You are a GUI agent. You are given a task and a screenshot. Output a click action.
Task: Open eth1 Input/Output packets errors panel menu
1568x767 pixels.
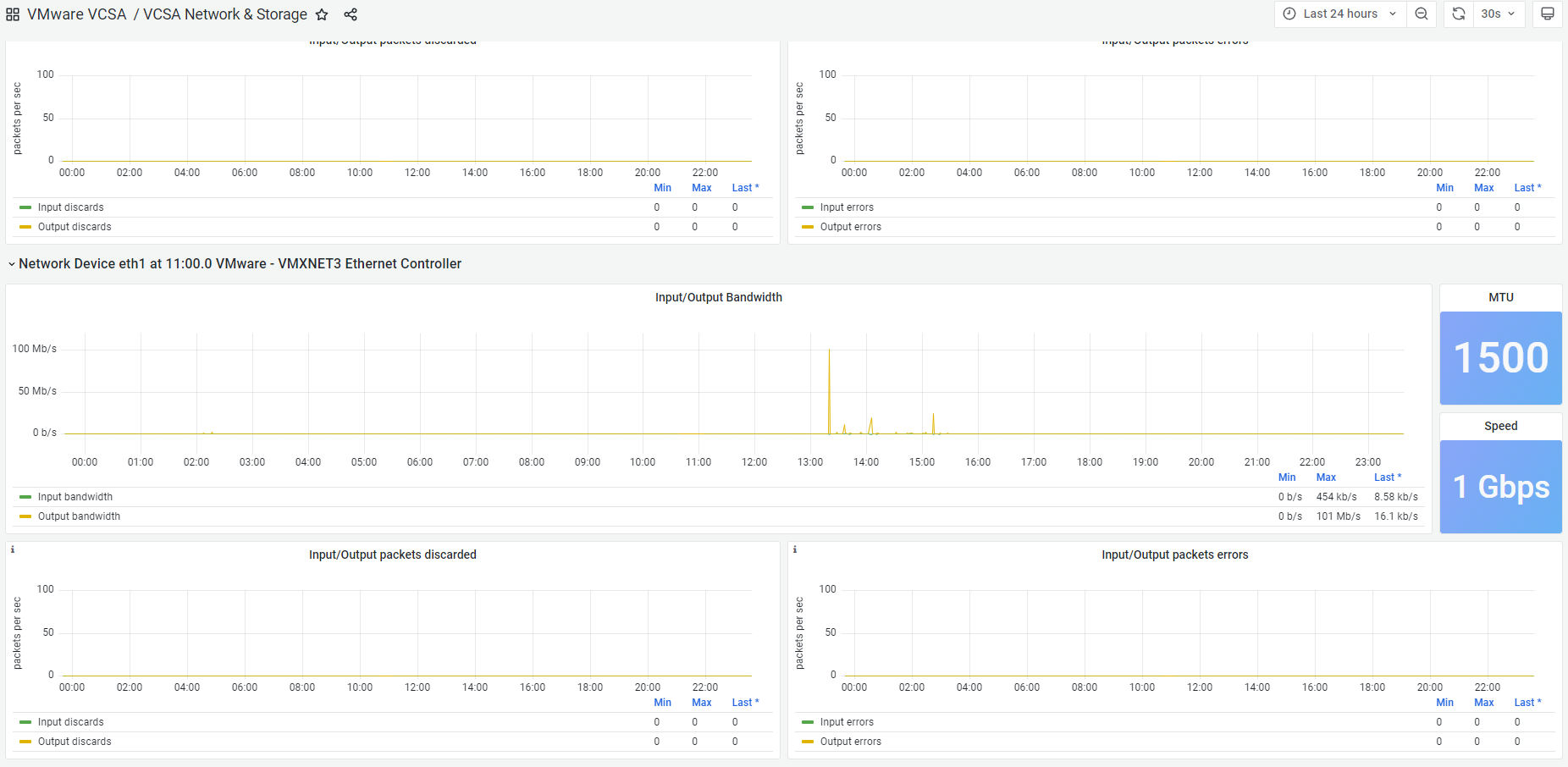point(1175,555)
